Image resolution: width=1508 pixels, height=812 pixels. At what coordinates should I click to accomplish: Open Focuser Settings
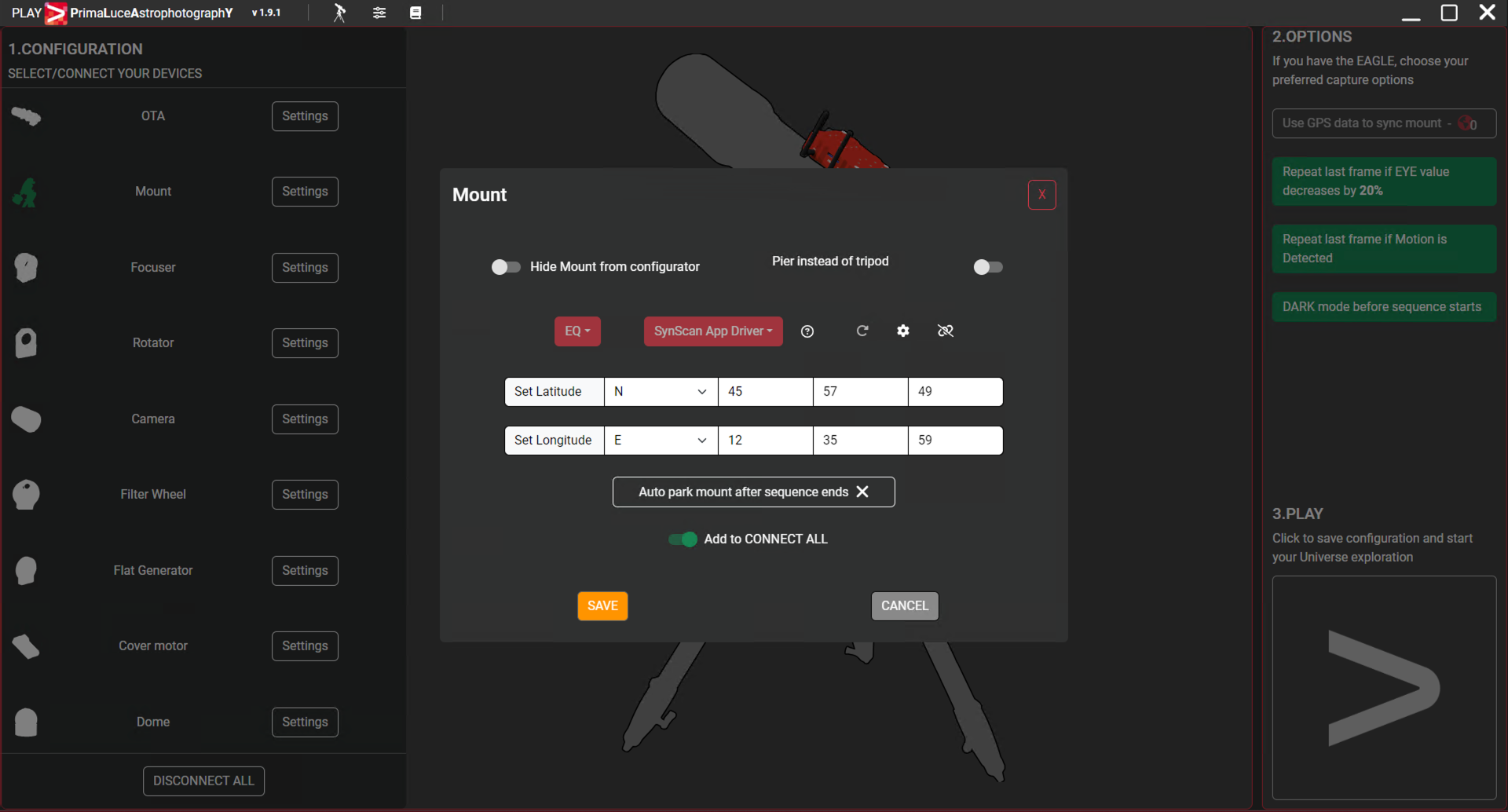305,268
